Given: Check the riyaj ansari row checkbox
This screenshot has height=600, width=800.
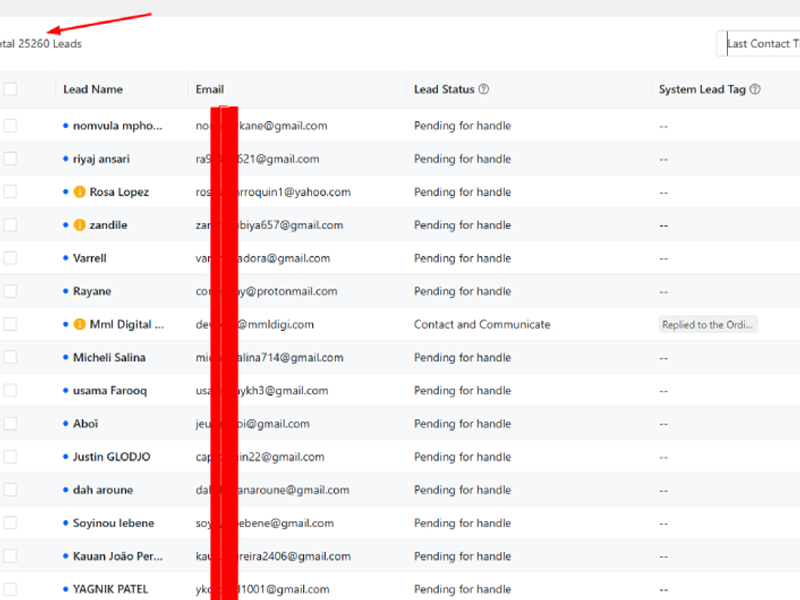Looking at the screenshot, I should point(10,159).
